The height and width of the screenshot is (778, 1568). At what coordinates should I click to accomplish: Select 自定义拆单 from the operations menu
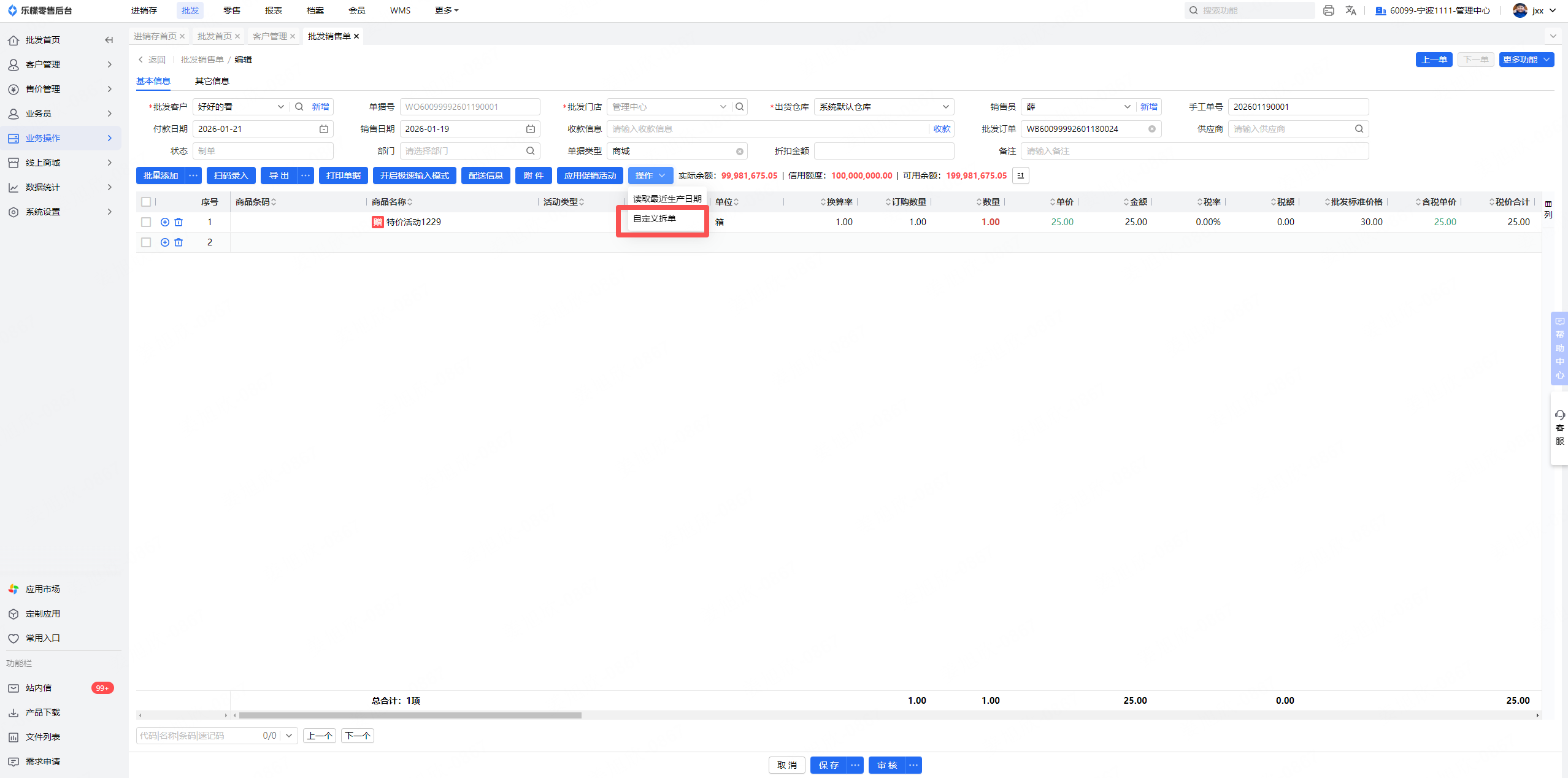tap(655, 218)
